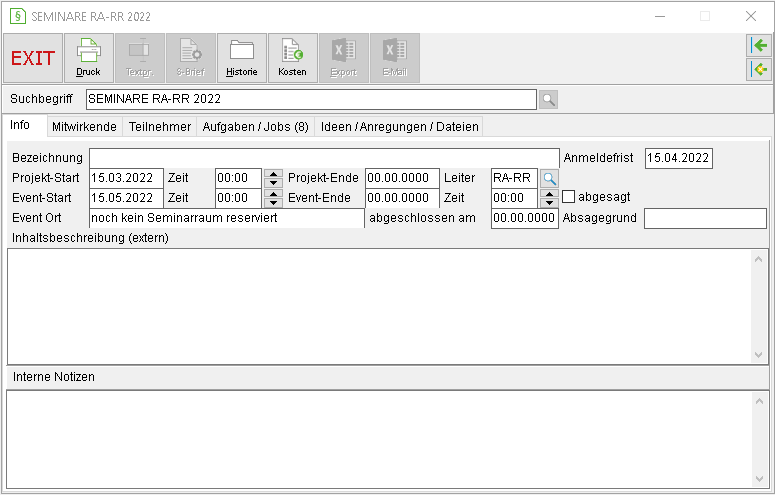This screenshot has height=495, width=775.
Task: Click the Event Ort field
Action: coord(227,218)
